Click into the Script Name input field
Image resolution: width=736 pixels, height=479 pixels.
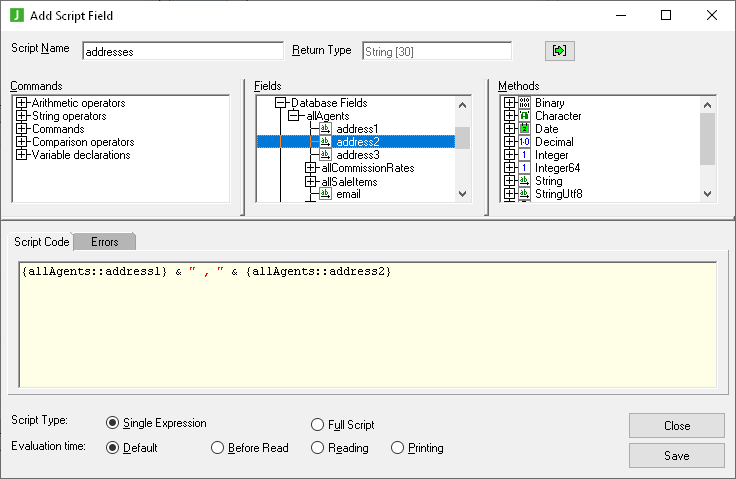pyautogui.click(x=183, y=51)
